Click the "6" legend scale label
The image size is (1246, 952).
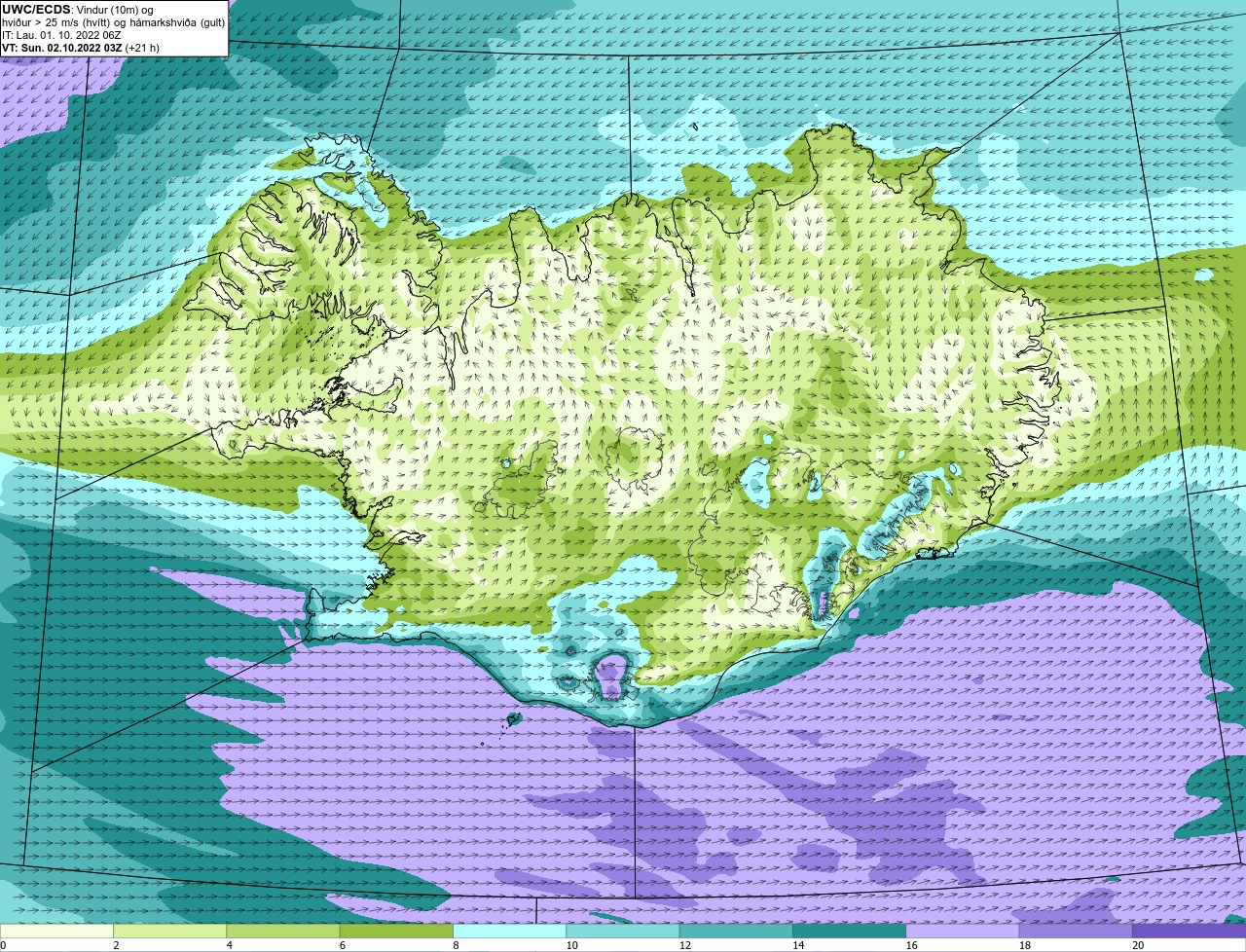(x=343, y=945)
